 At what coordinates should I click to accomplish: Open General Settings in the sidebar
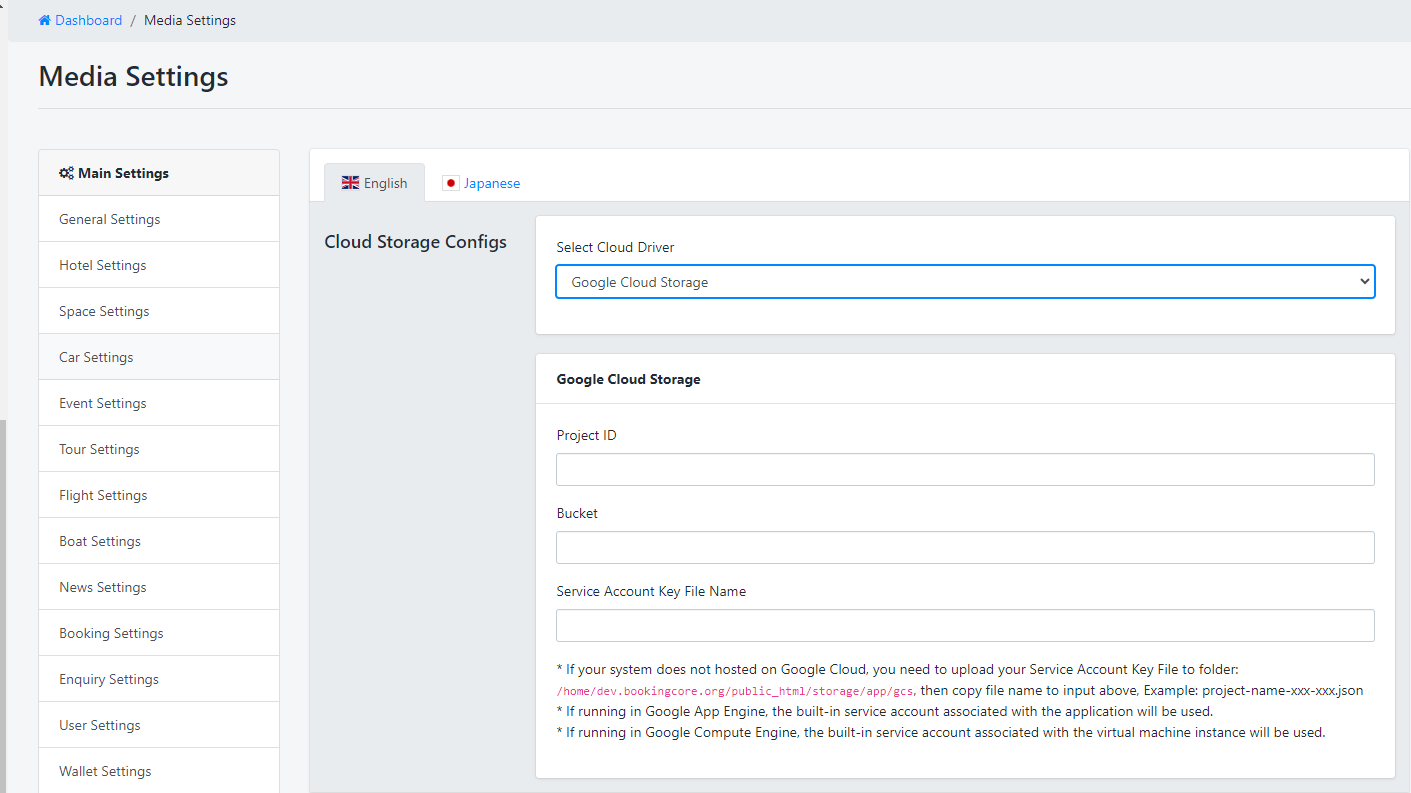[110, 219]
